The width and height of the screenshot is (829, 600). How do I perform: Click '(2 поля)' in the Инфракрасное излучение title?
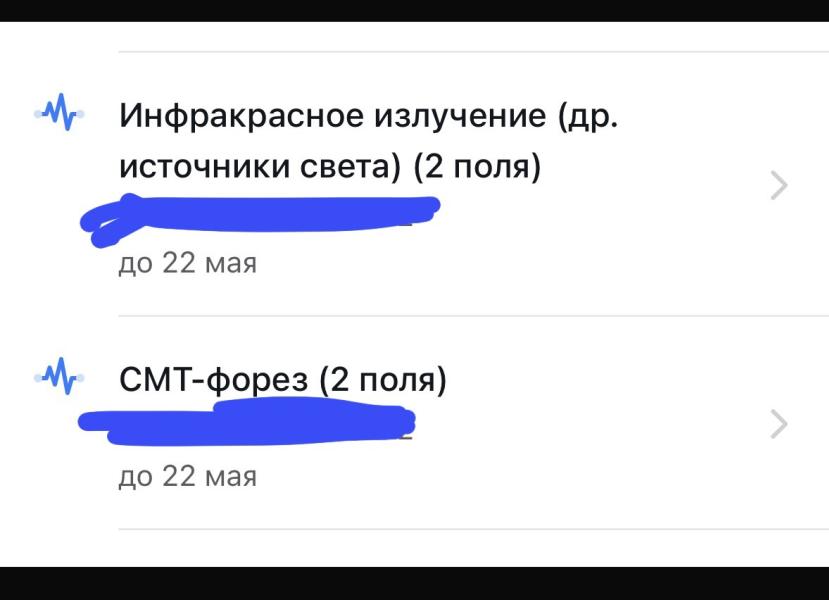[x=478, y=166]
